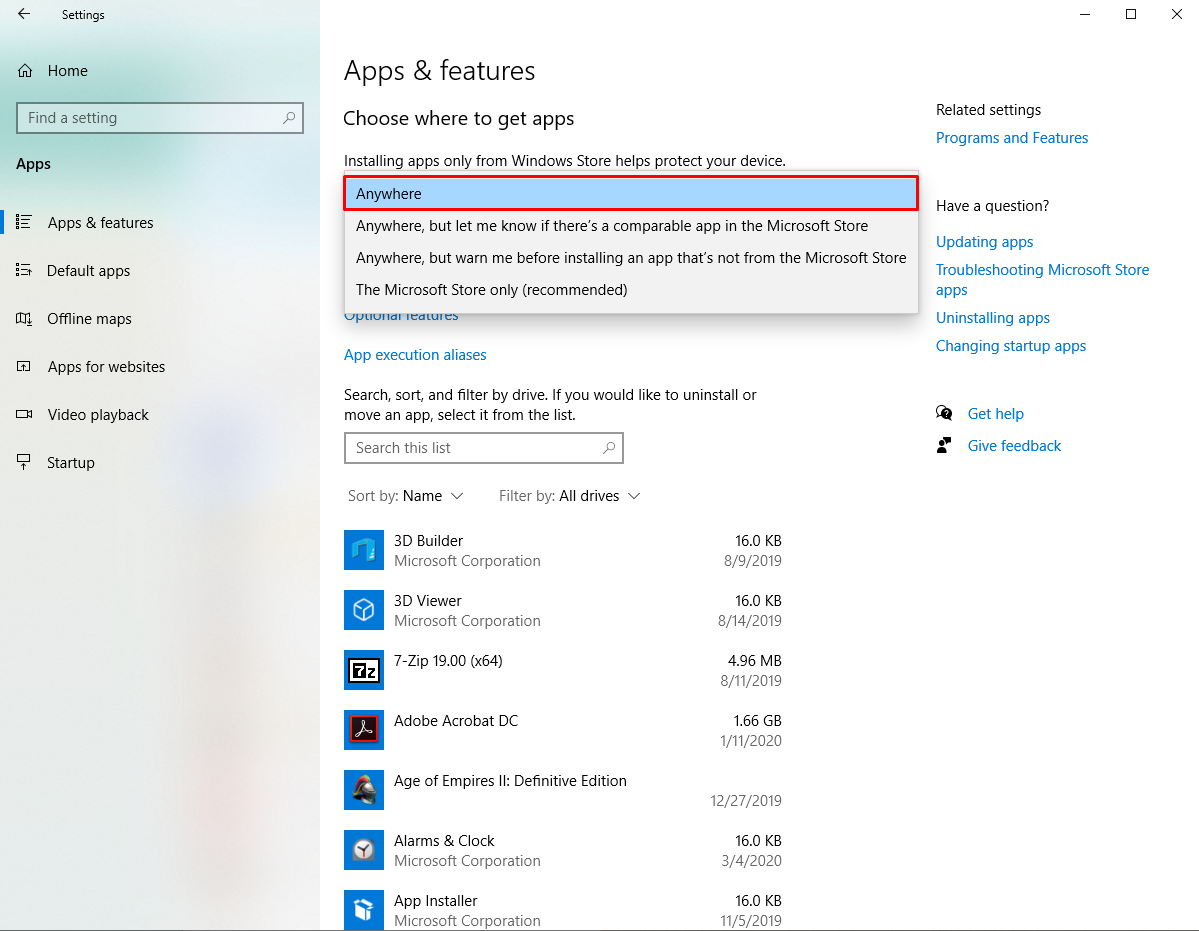Select Adobe Acrobat DC entry
Screen dimensions: 1199x931
(x=563, y=730)
